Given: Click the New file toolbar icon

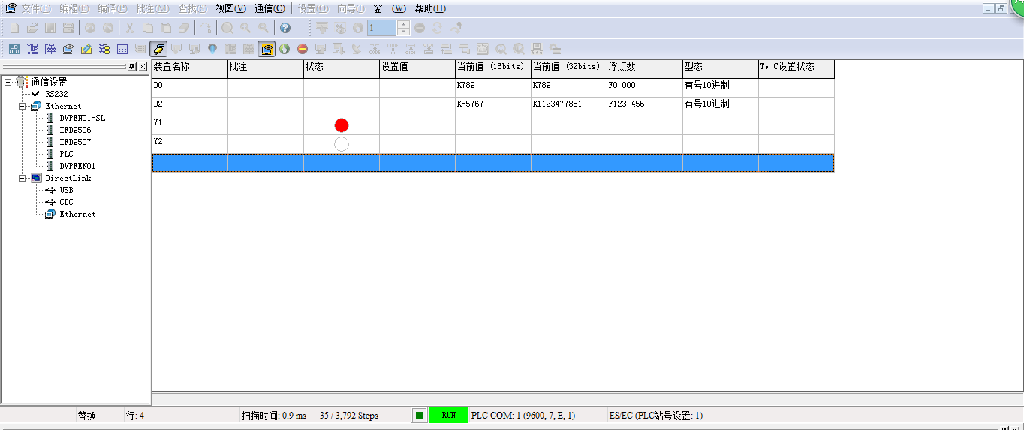Looking at the screenshot, I should (x=14, y=28).
